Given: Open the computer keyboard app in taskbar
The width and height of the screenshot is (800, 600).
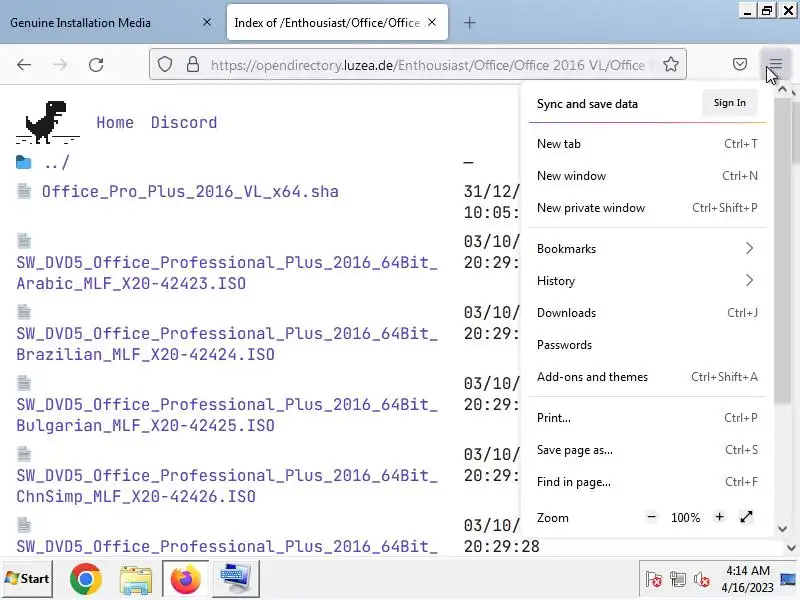Looking at the screenshot, I should pos(235,579).
